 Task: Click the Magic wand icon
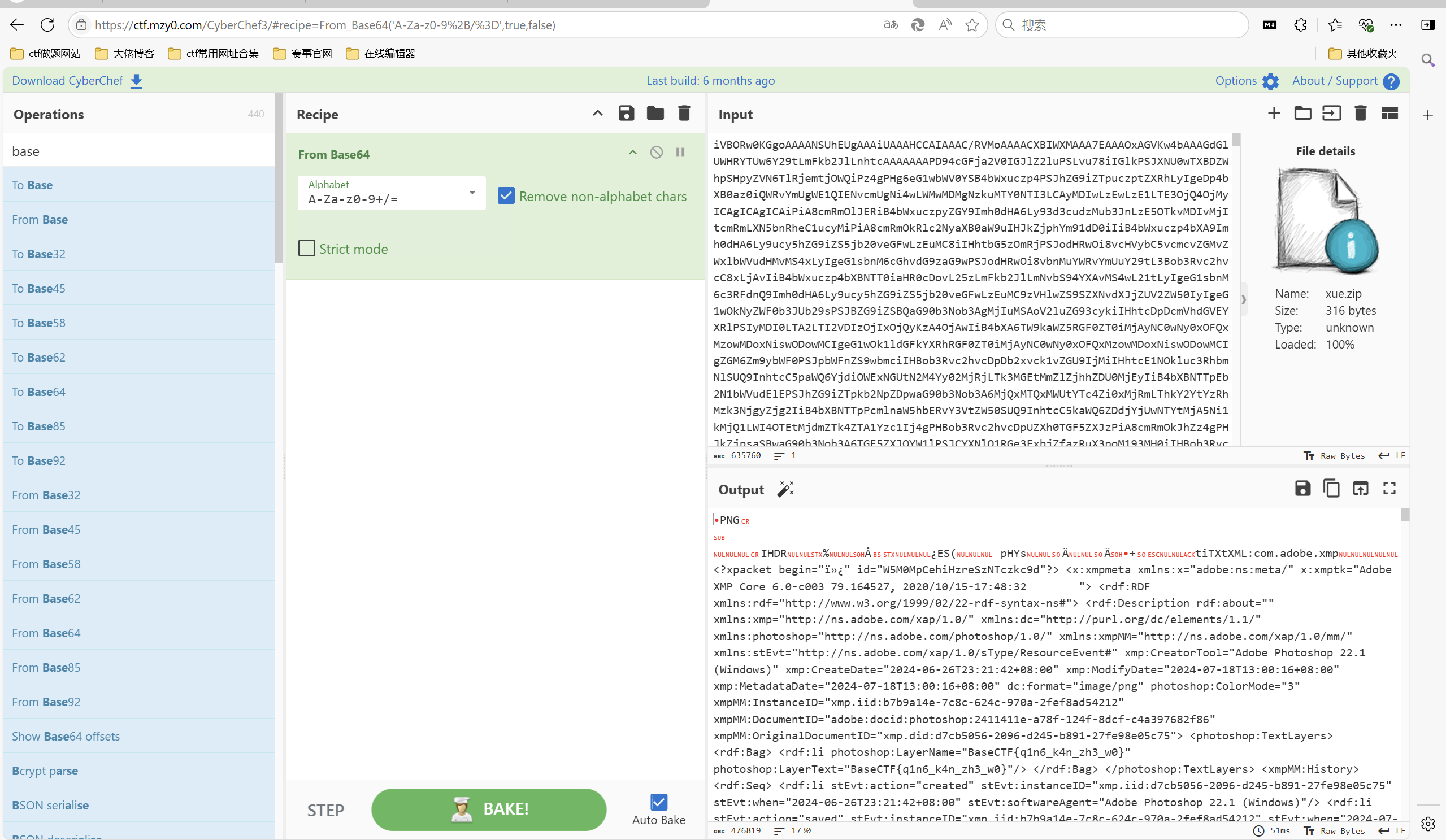click(785, 489)
